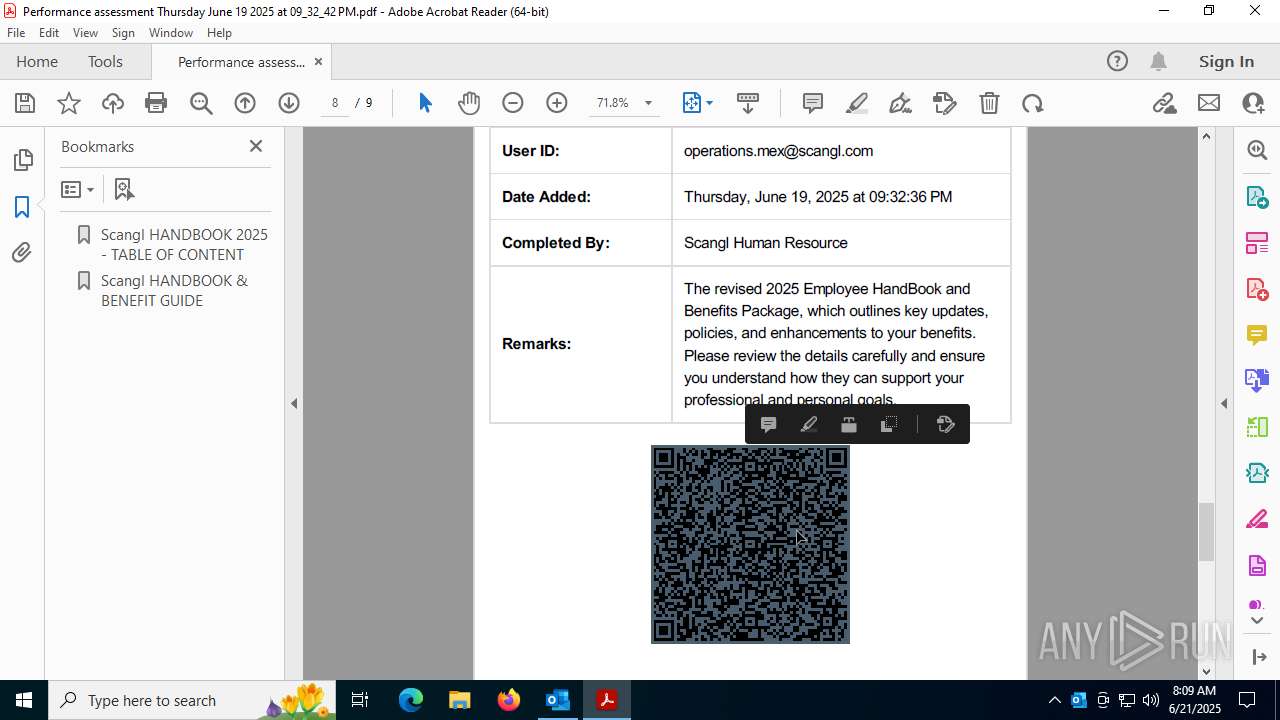Click the QR code image
Screen dimensions: 1280x720
pos(750,544)
